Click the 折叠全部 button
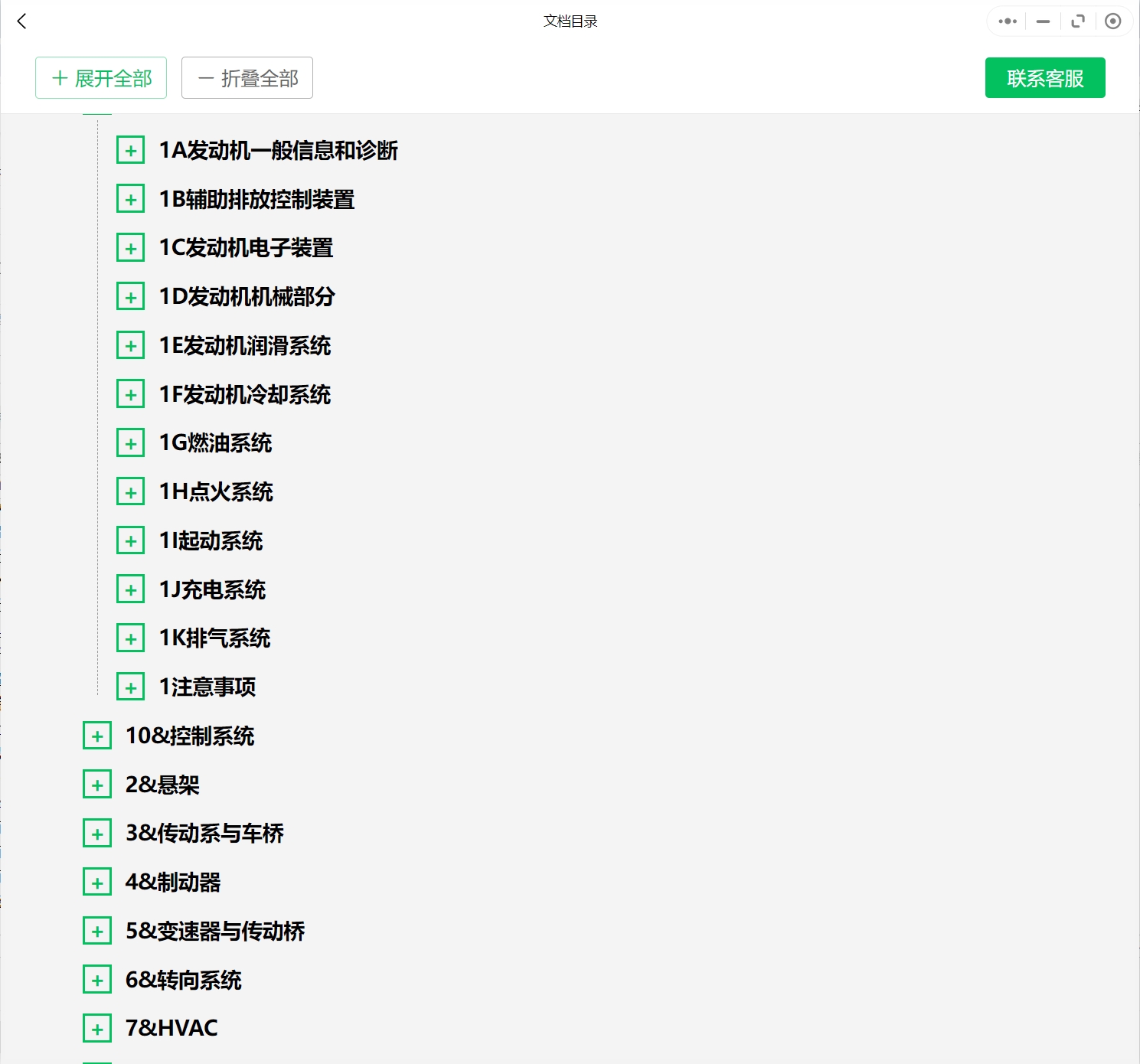 (x=247, y=77)
